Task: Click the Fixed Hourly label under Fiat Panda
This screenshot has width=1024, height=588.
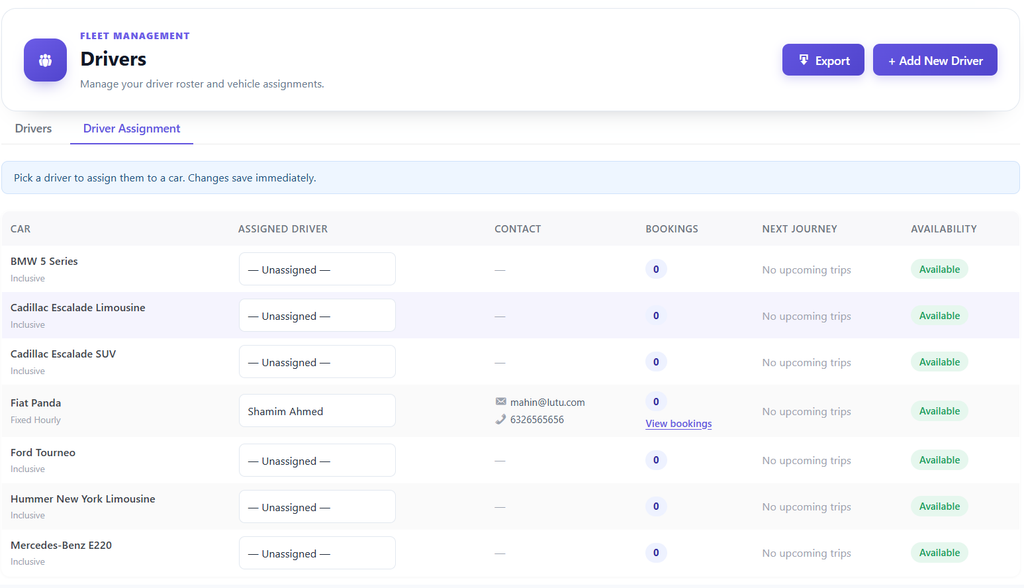Action: tap(35, 420)
